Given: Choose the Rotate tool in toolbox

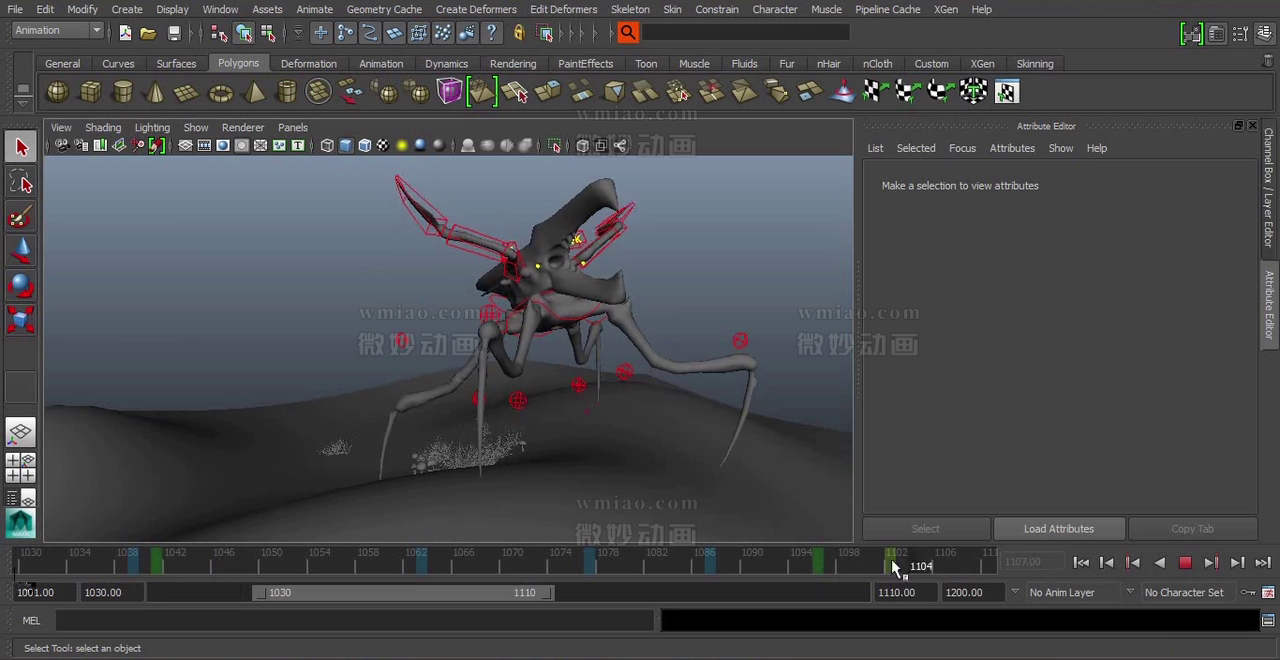Looking at the screenshot, I should point(21,286).
